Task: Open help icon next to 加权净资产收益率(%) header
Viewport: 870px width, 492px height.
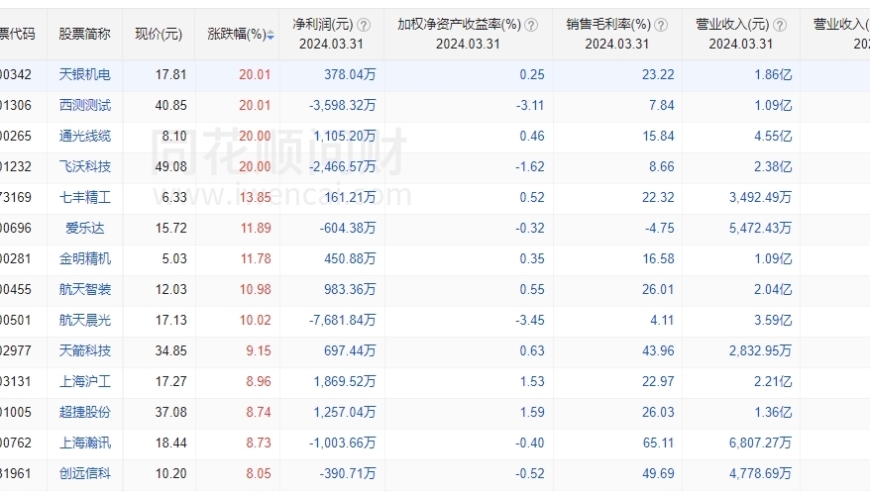Action: click(531, 25)
